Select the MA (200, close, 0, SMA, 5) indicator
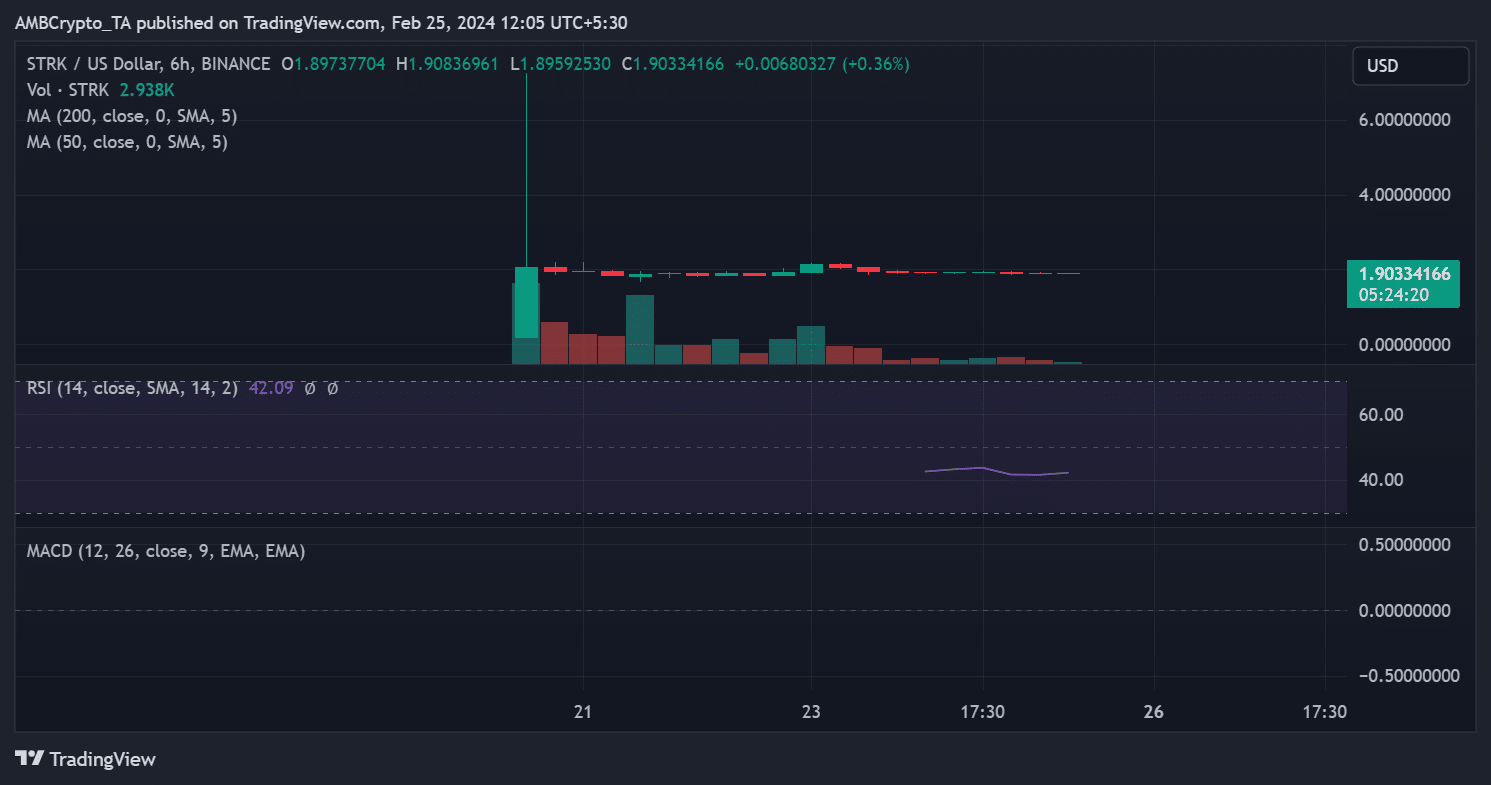Screen dimensions: 1491x785 132,116
